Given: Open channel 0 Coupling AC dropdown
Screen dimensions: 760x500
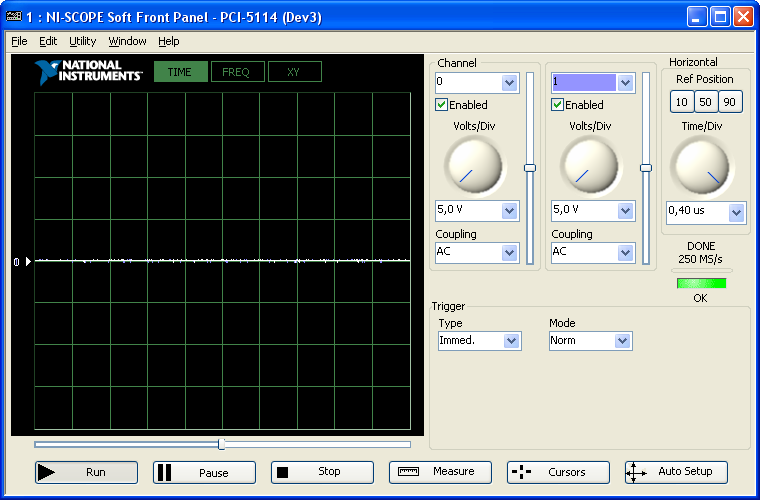Looking at the screenshot, I should (x=509, y=252).
